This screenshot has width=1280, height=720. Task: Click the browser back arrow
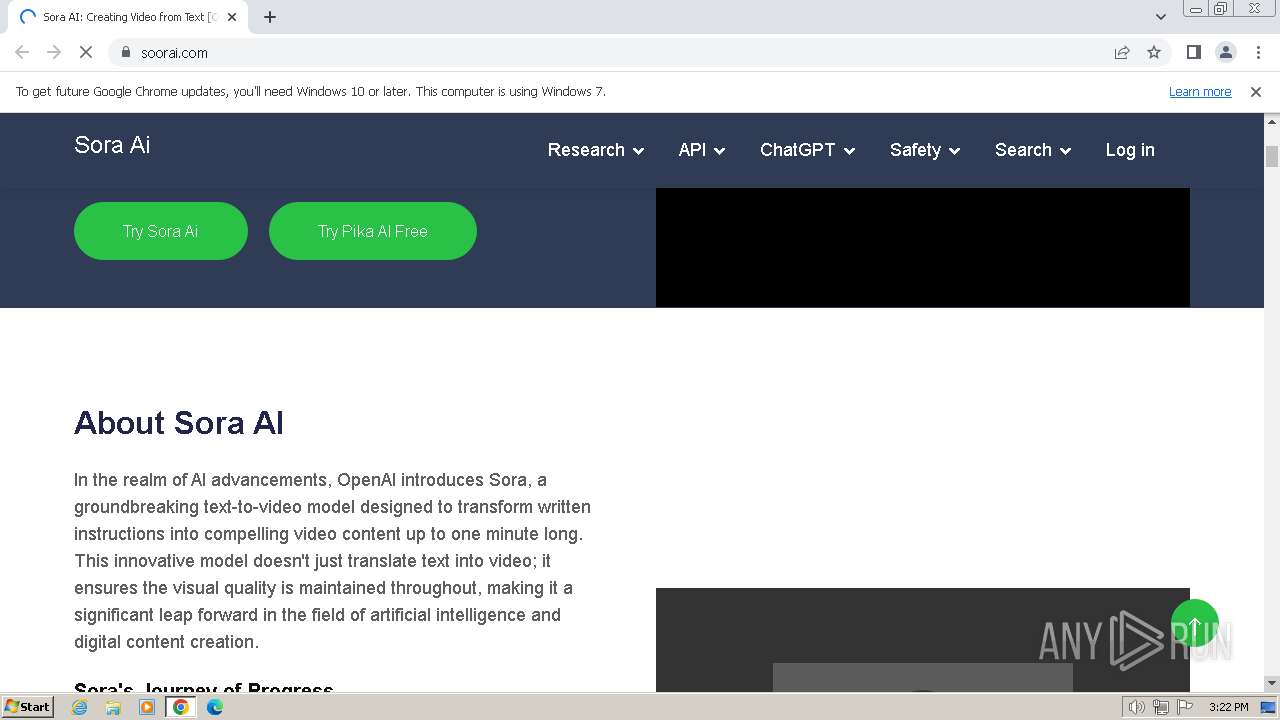(x=22, y=52)
